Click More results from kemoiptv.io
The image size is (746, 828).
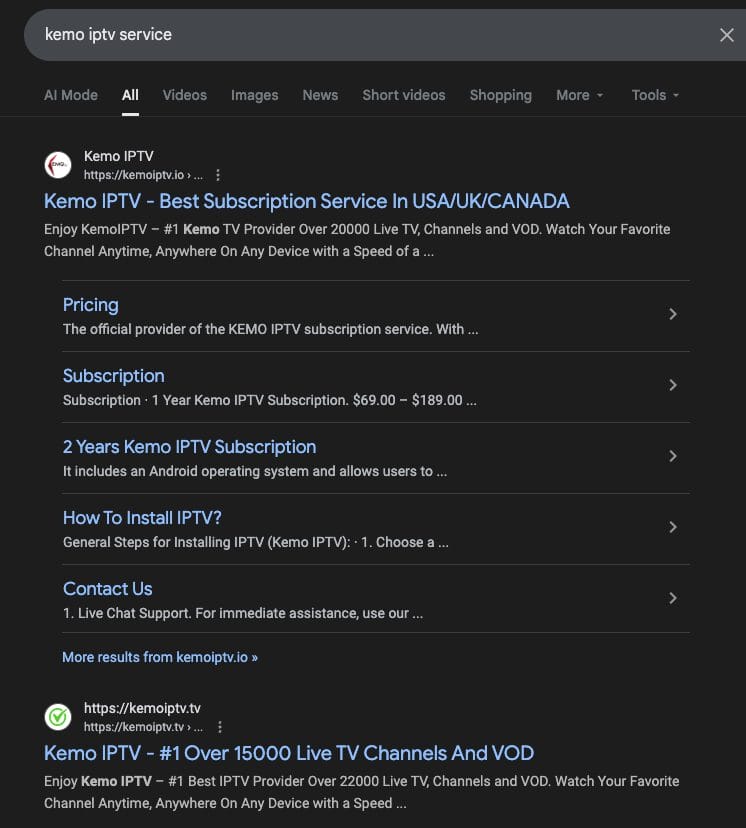(159, 657)
